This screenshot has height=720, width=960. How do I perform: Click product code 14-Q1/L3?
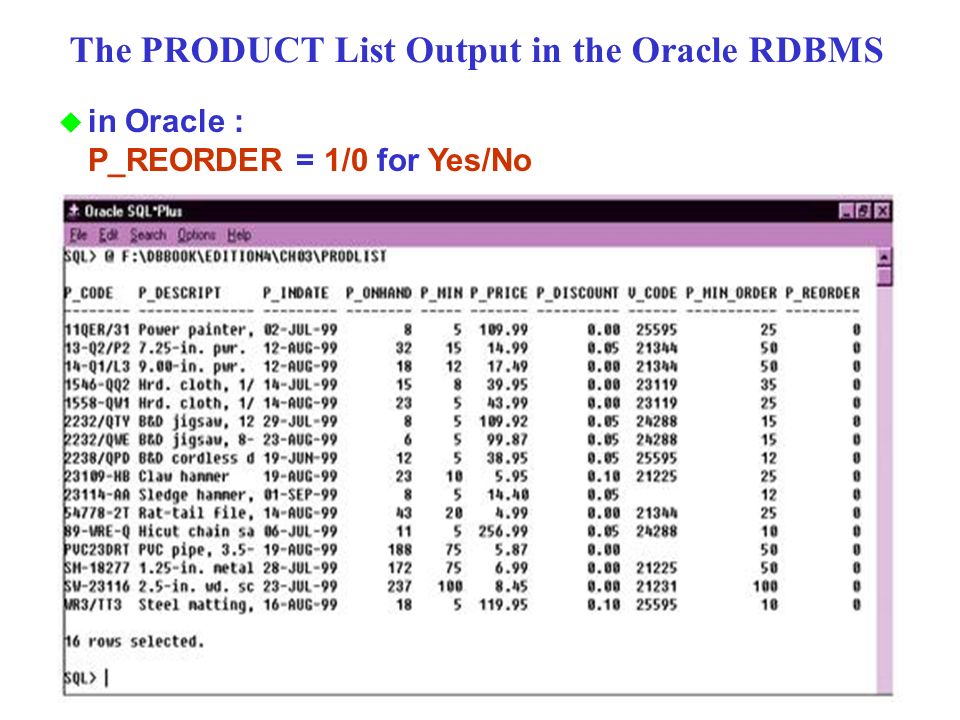tap(97, 367)
